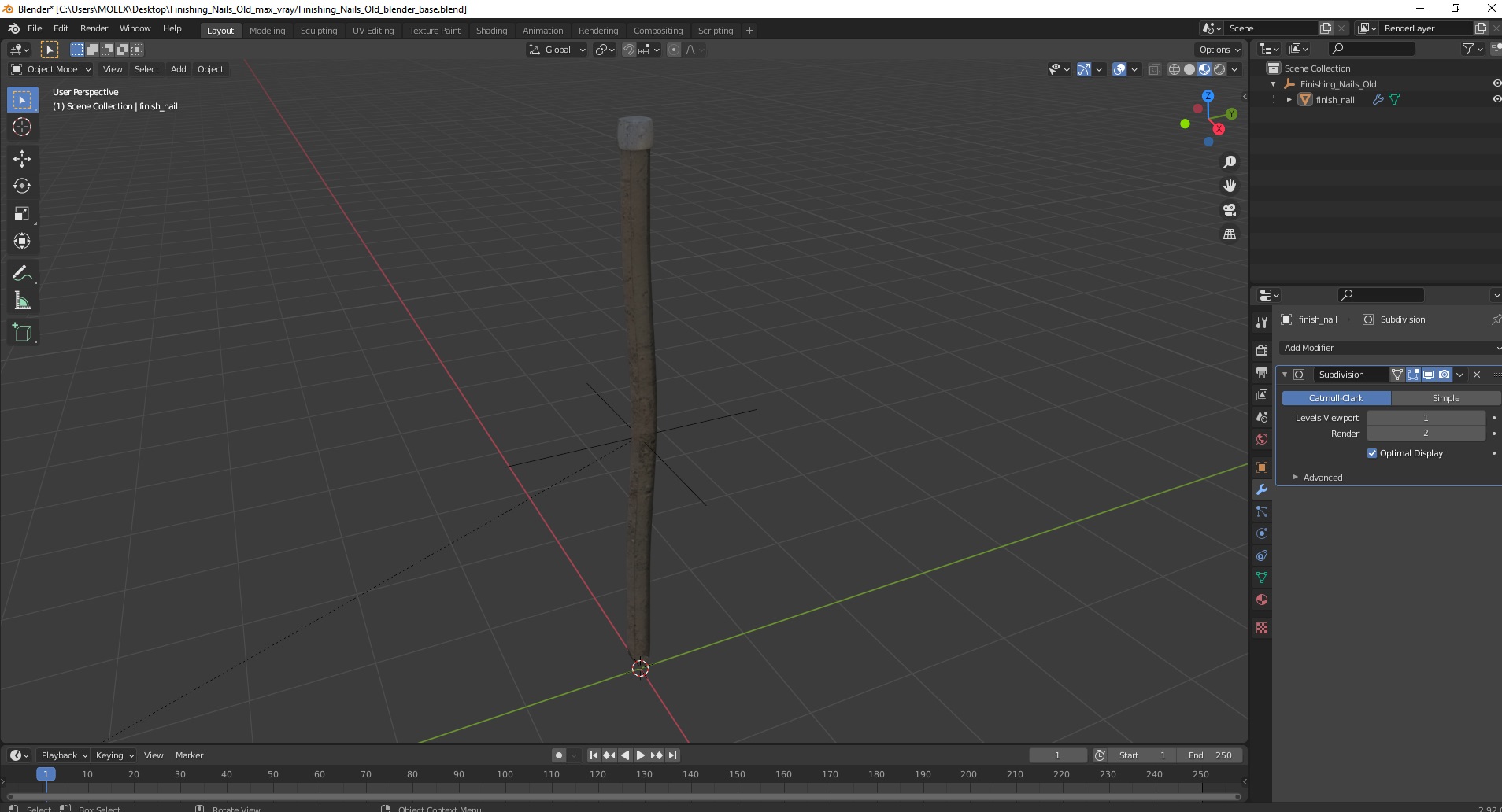Select the Add Cube tool
Screen dimensions: 1502x812
pyautogui.click(x=22, y=333)
